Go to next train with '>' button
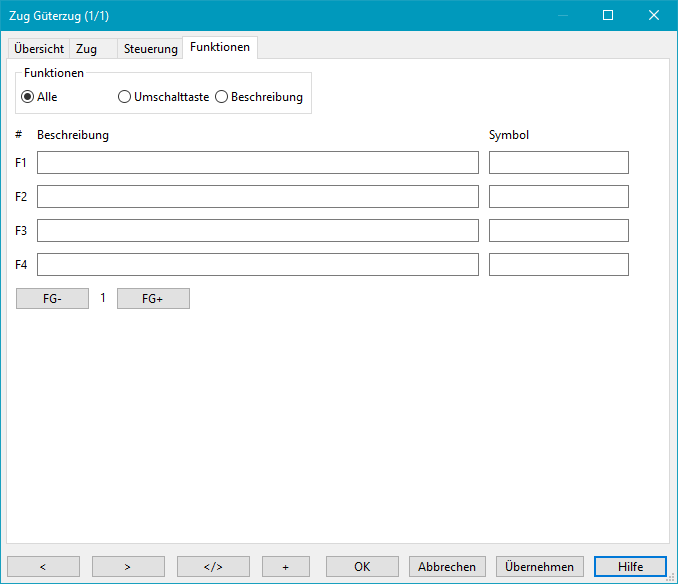This screenshot has height=584, width=678. 128,567
